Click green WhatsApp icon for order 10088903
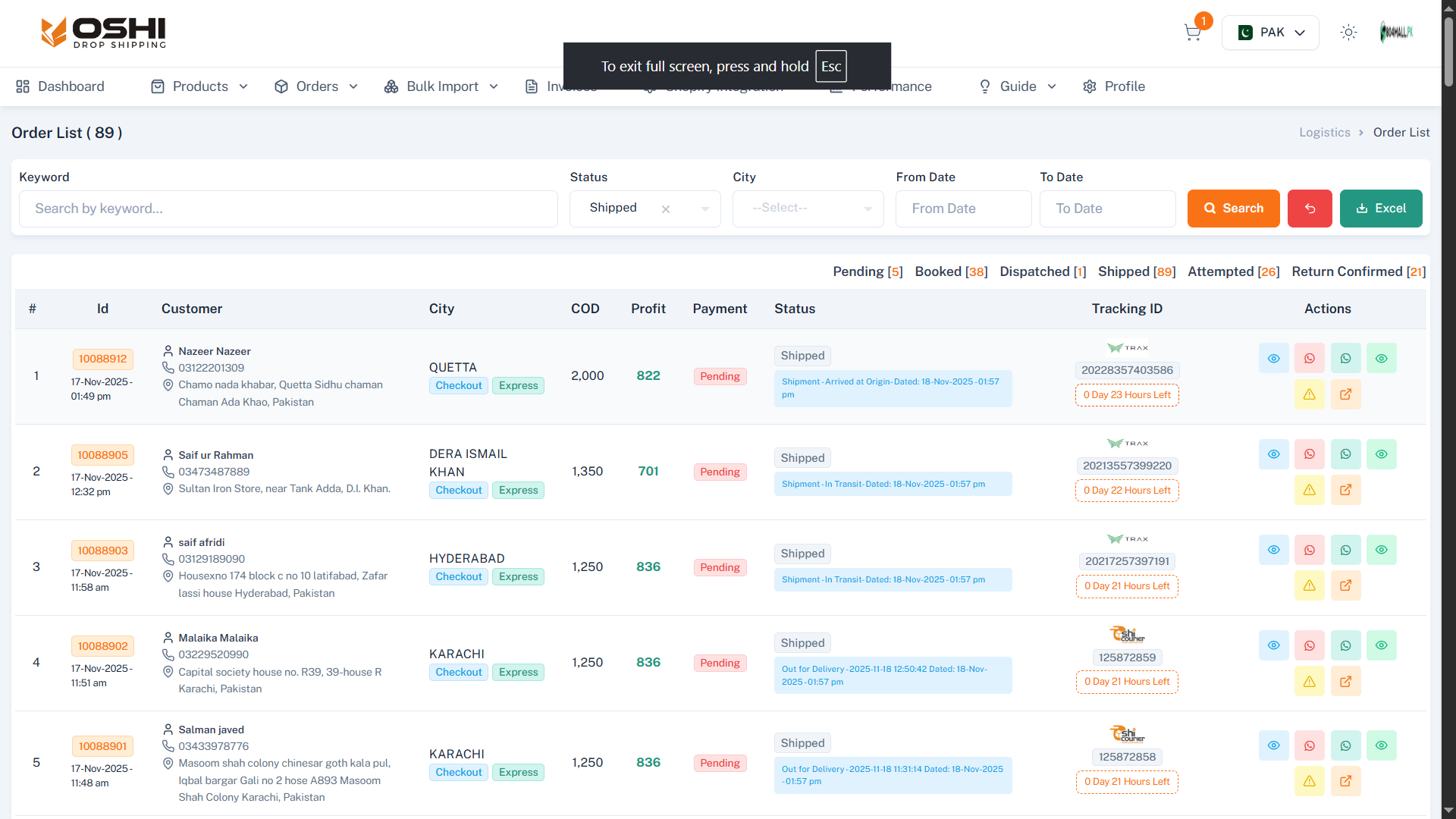This screenshot has height=819, width=1456. (1345, 550)
